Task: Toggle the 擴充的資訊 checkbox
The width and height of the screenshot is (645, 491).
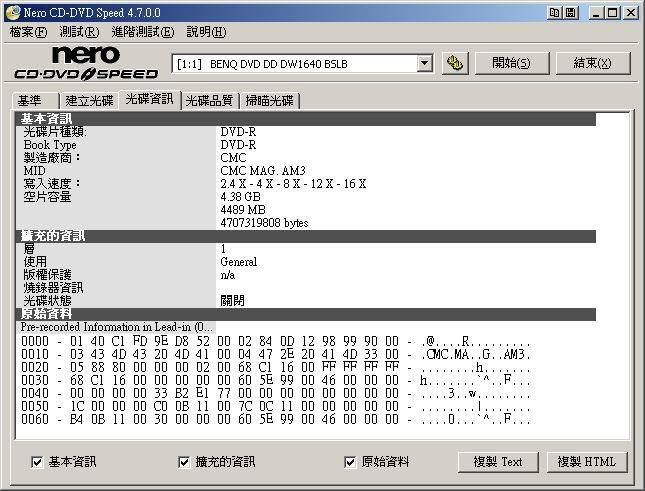Action: pyautogui.click(x=183, y=462)
